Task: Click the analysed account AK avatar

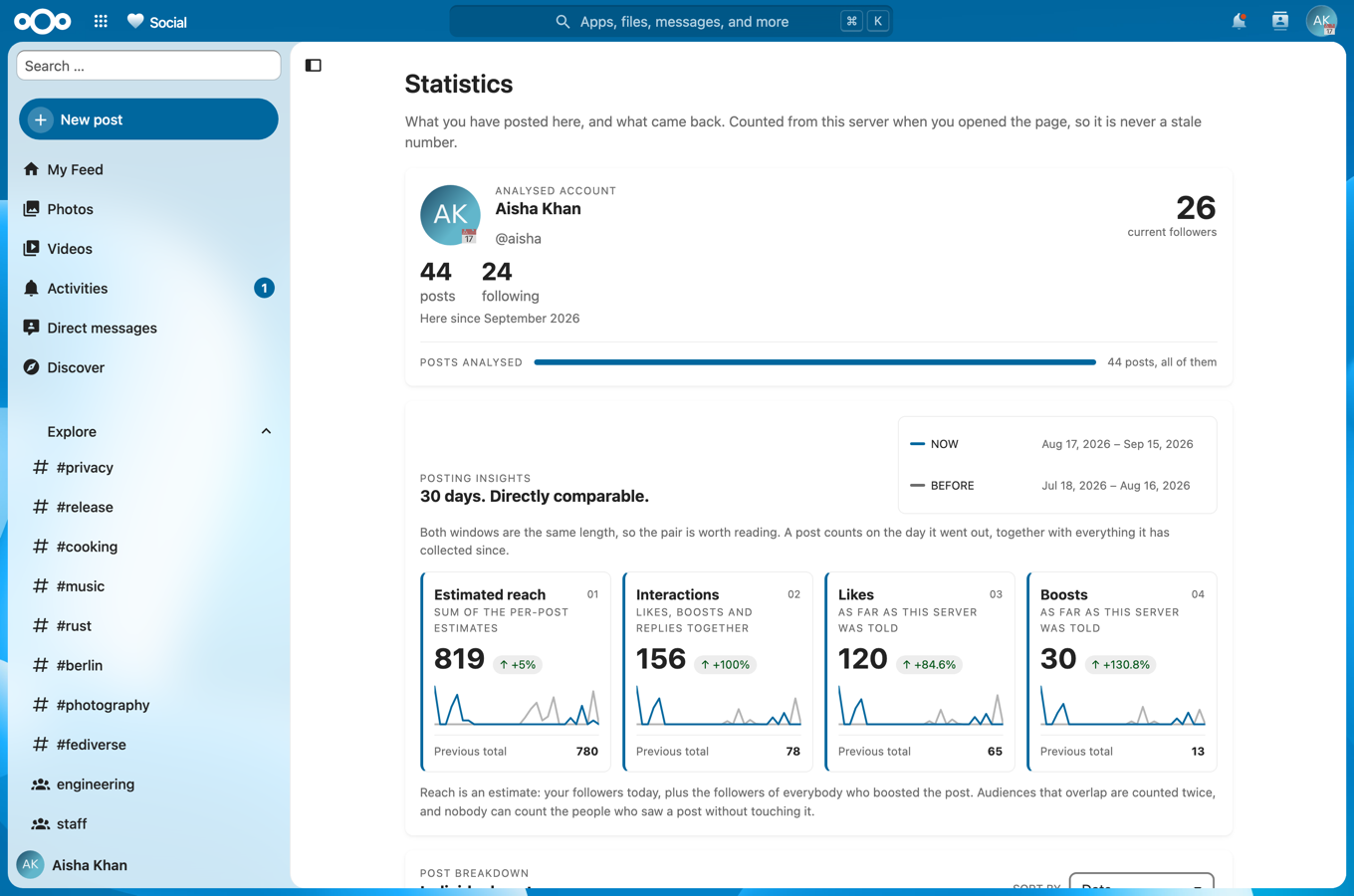Action: 450,215
